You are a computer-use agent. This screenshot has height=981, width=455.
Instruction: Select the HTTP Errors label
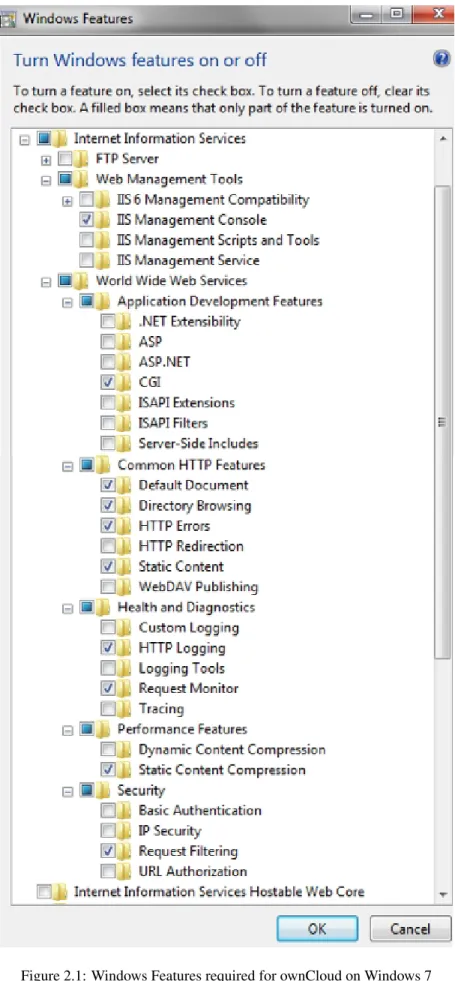coord(174,526)
